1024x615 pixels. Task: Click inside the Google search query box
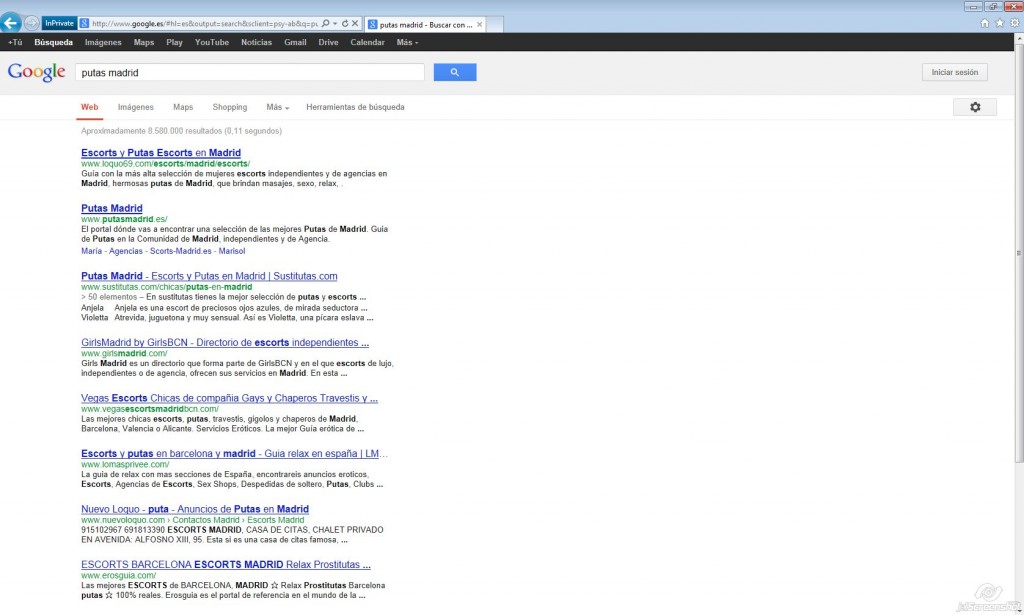click(250, 72)
